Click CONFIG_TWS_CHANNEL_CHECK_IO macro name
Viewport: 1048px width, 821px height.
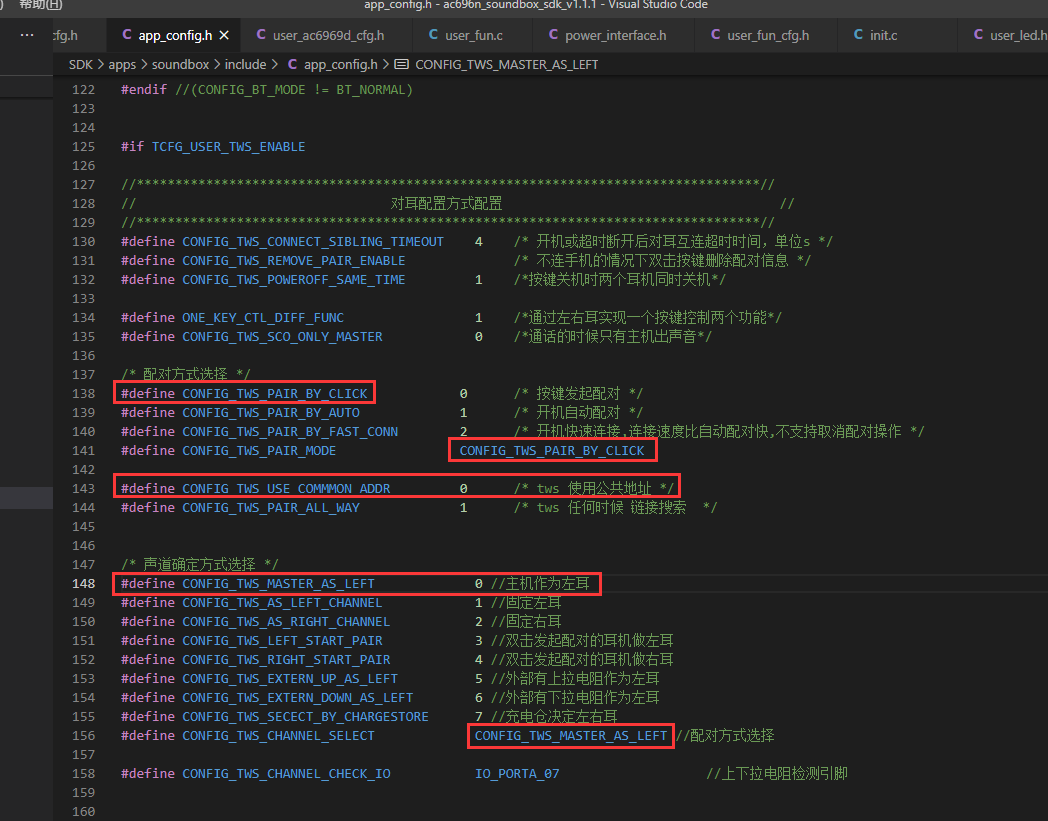click(x=287, y=774)
